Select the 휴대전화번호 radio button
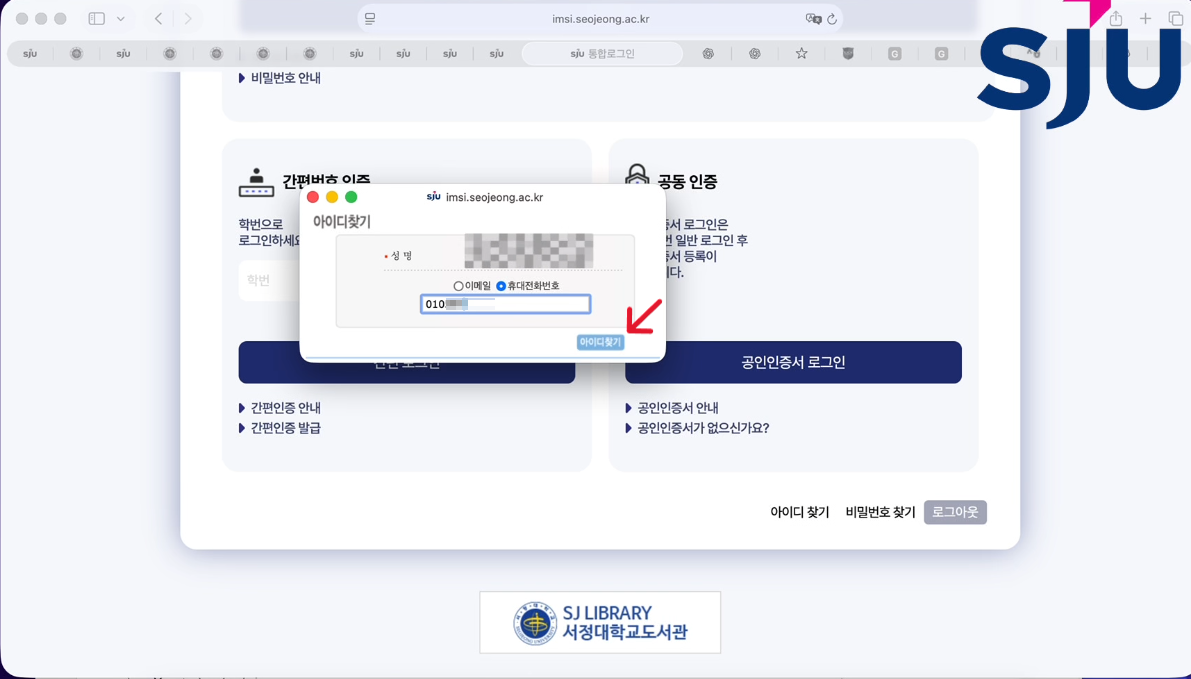This screenshot has height=679, width=1191. tap(501, 286)
